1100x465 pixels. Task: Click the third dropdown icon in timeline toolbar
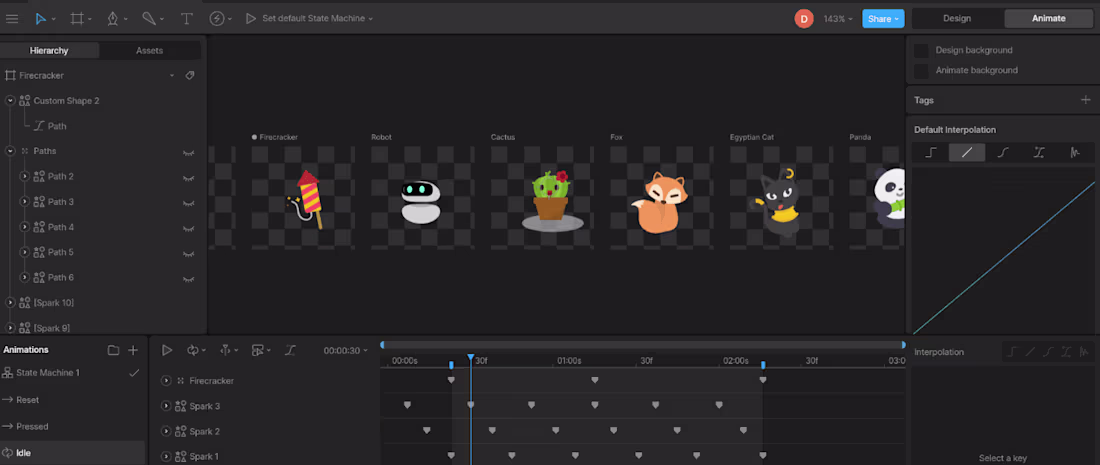[x=229, y=350]
